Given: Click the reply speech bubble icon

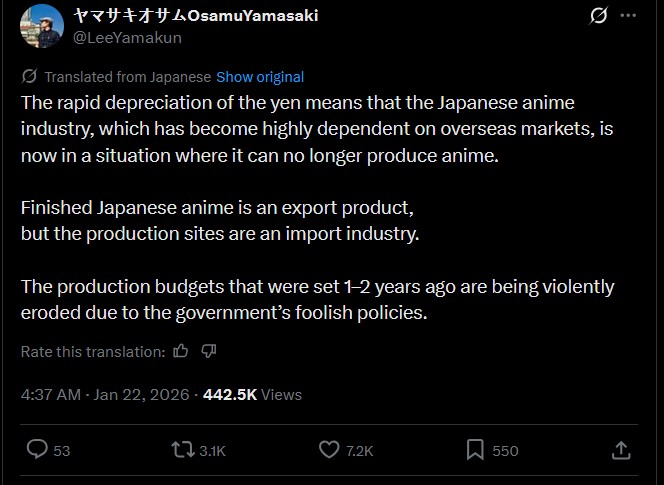Looking at the screenshot, I should click(x=37, y=450).
